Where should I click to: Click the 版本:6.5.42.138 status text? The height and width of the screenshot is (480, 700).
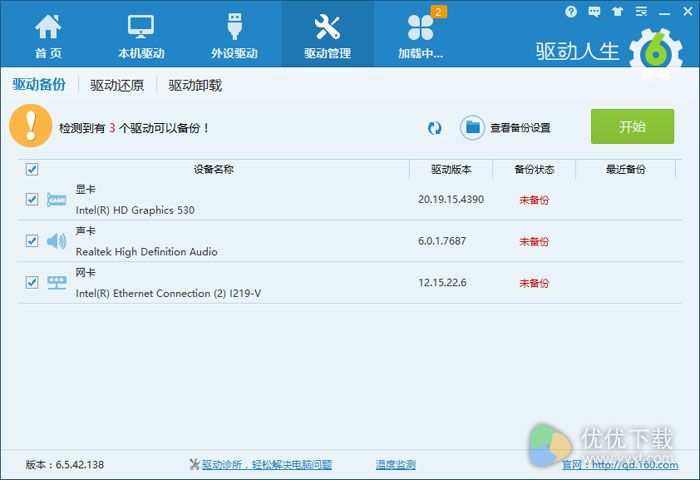point(65,465)
